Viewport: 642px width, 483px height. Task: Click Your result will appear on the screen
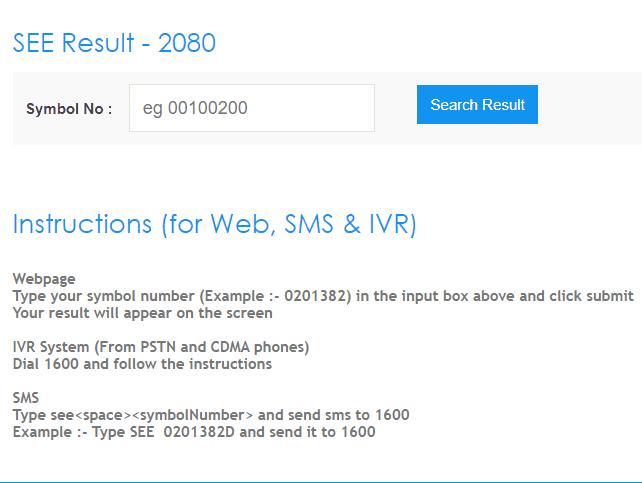coord(142,313)
